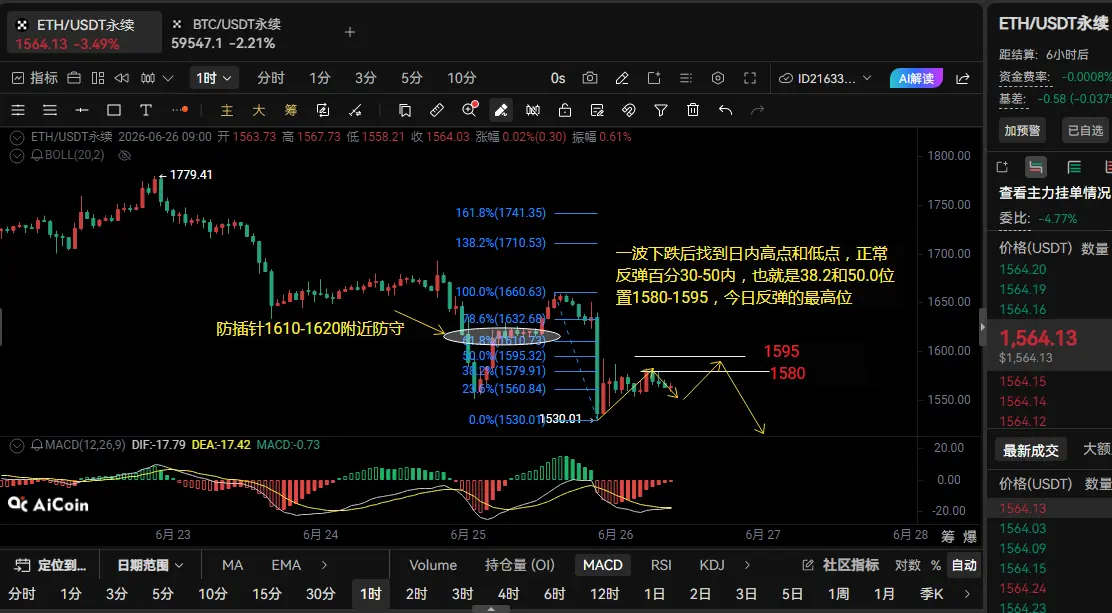Delete drawings with the trash icon

(x=693, y=110)
